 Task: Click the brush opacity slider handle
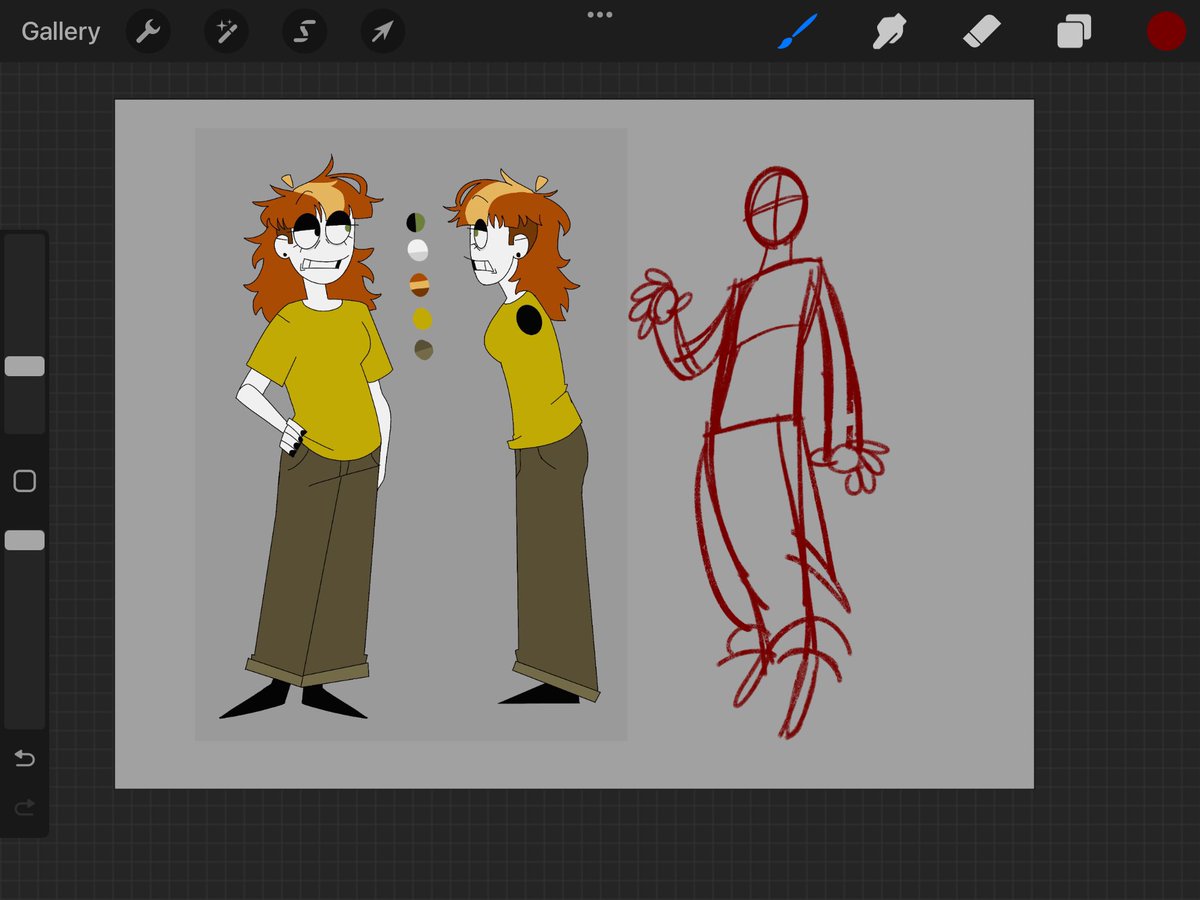click(25, 540)
